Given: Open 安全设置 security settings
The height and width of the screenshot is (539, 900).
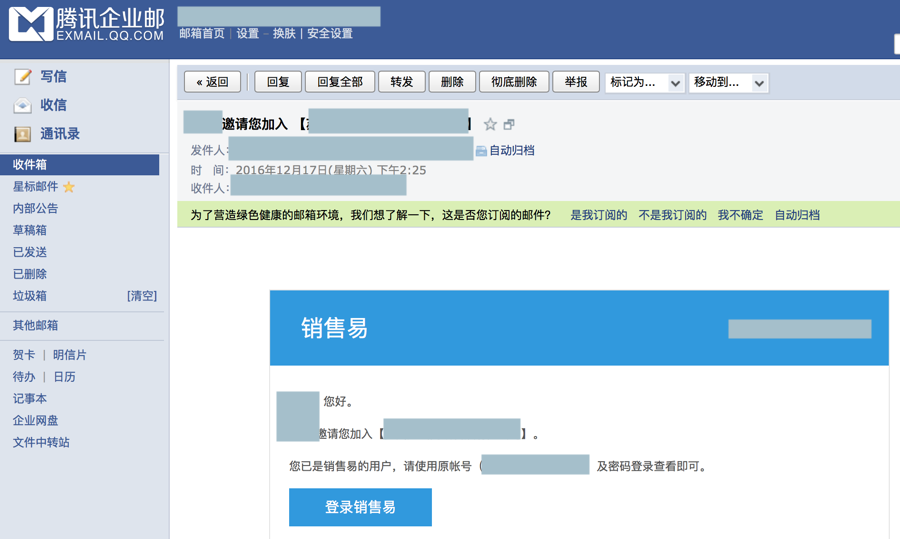Looking at the screenshot, I should pos(330,33).
